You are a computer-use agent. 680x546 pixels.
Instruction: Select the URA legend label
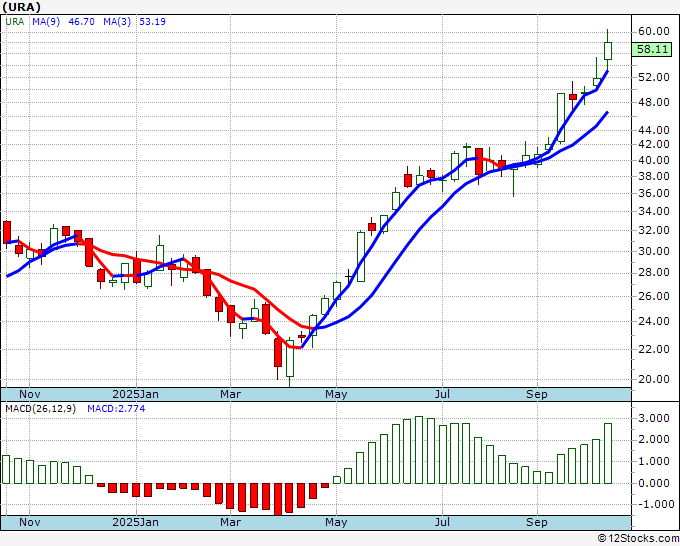[x=14, y=22]
